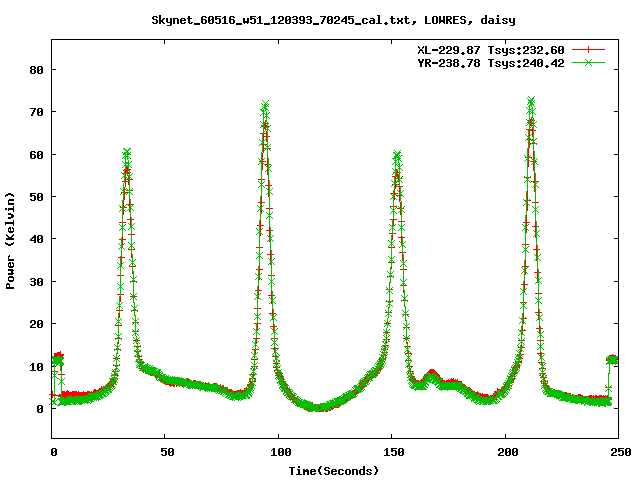Click the small bump near 168 seconds
The width and height of the screenshot is (640, 480).
point(432,373)
